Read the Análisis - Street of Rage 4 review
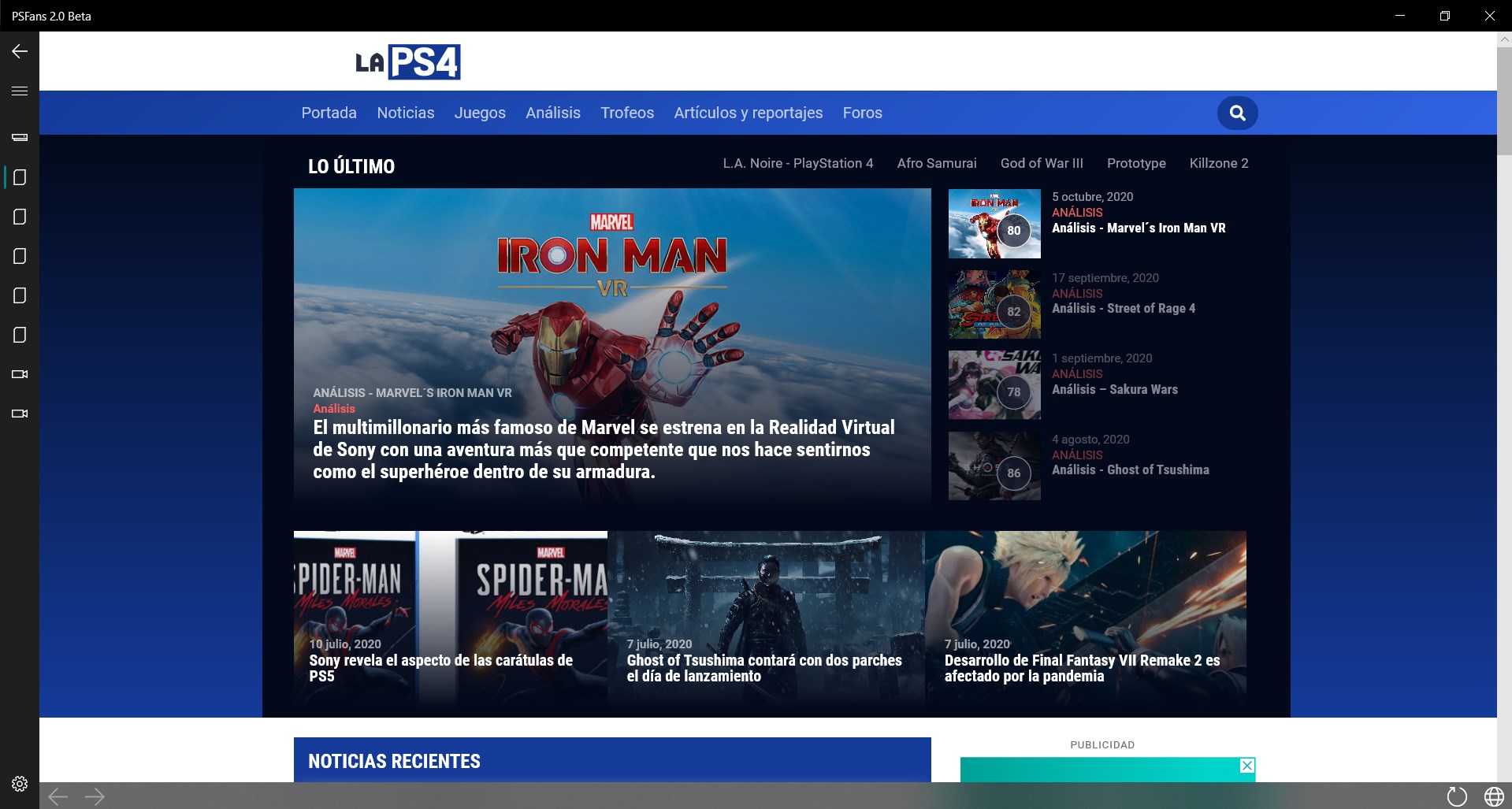This screenshot has height=809, width=1512. (x=1124, y=308)
